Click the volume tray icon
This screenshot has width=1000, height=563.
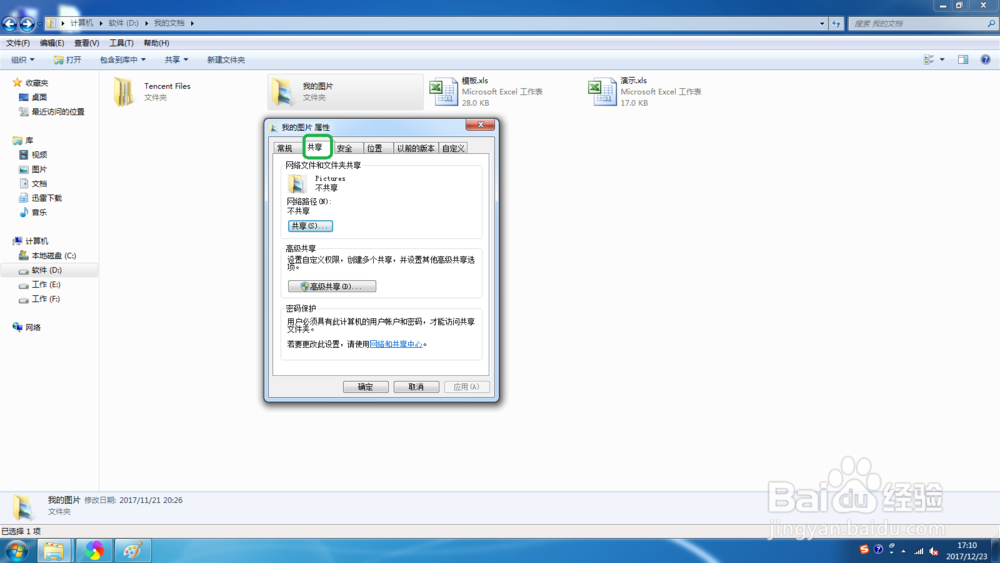coord(934,552)
